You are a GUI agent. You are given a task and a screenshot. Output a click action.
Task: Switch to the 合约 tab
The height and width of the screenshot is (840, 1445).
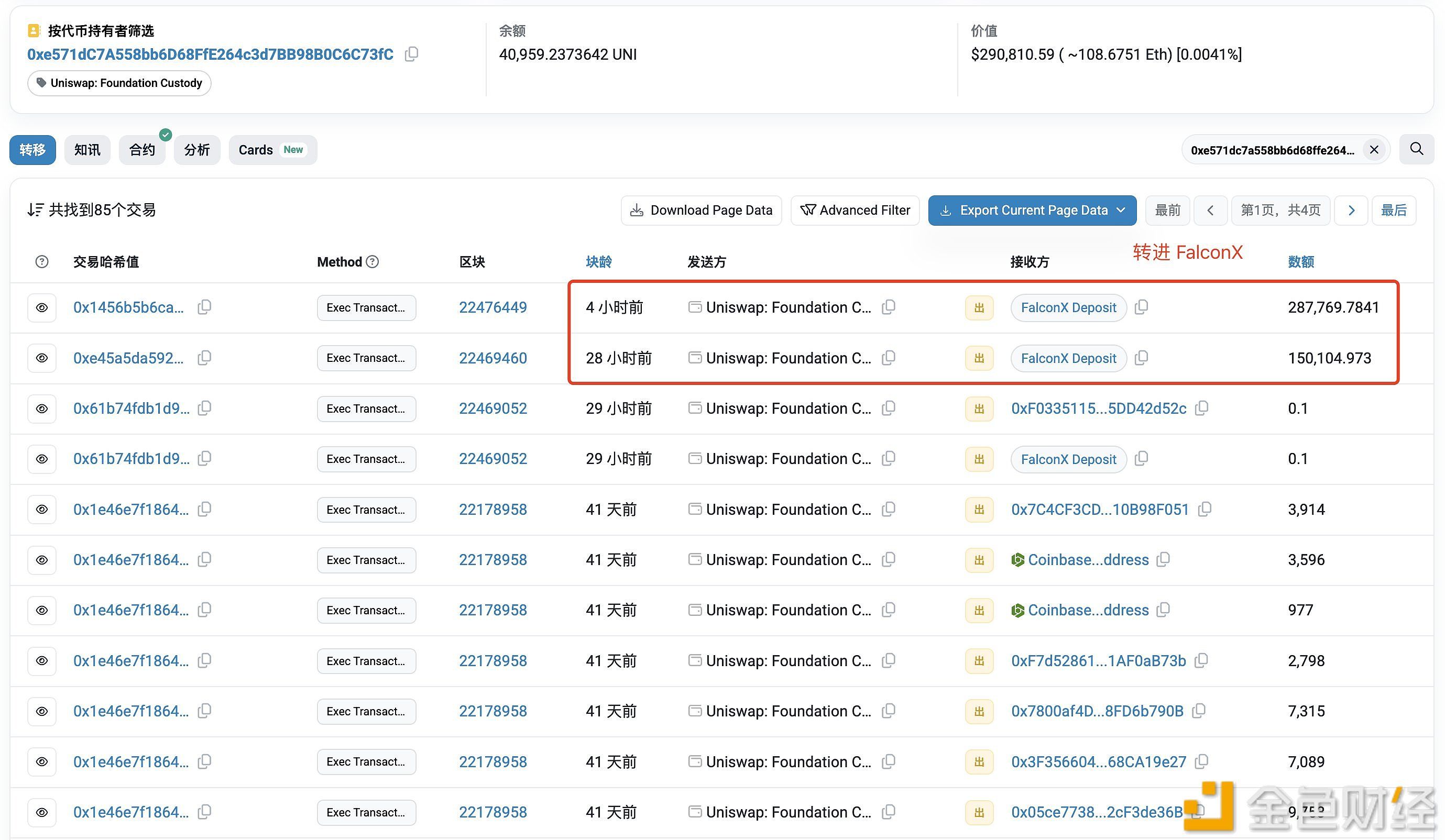click(141, 150)
